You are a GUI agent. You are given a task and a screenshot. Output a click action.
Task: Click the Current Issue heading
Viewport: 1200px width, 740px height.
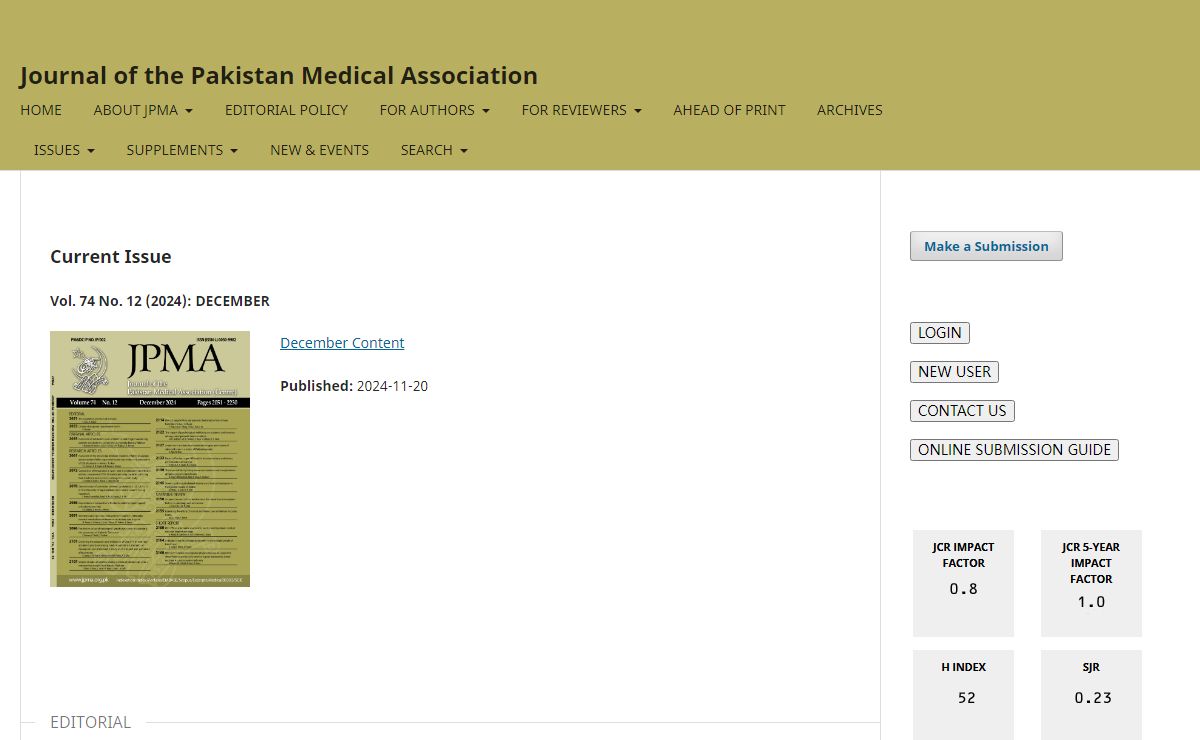pyautogui.click(x=111, y=257)
